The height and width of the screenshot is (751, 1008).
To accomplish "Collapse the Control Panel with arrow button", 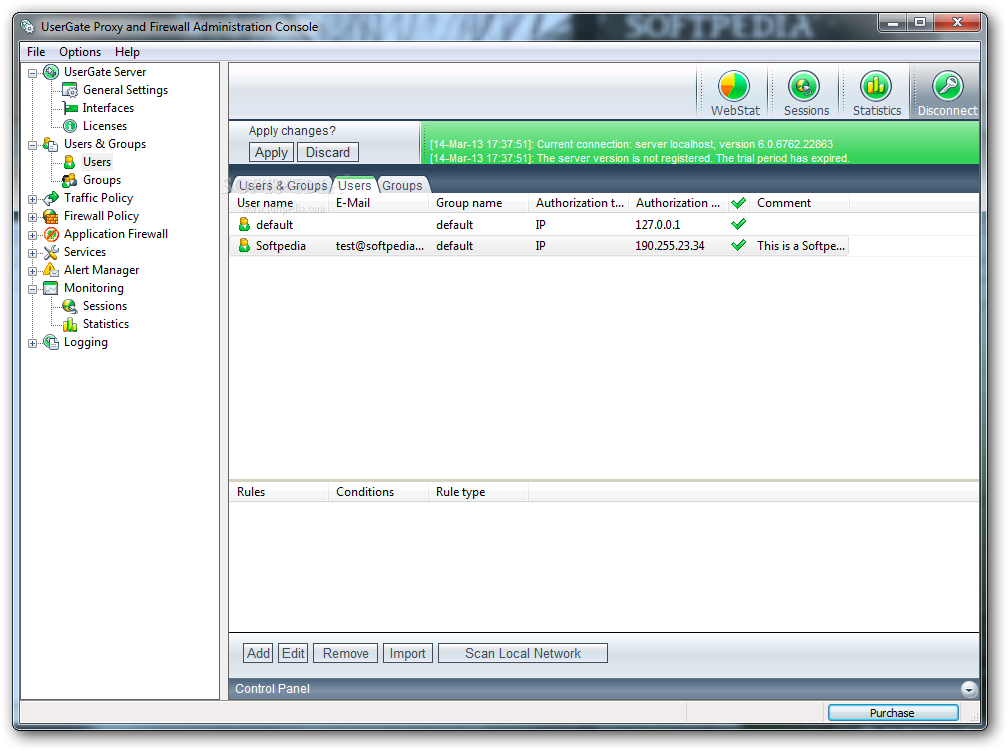I will pyautogui.click(x=968, y=689).
